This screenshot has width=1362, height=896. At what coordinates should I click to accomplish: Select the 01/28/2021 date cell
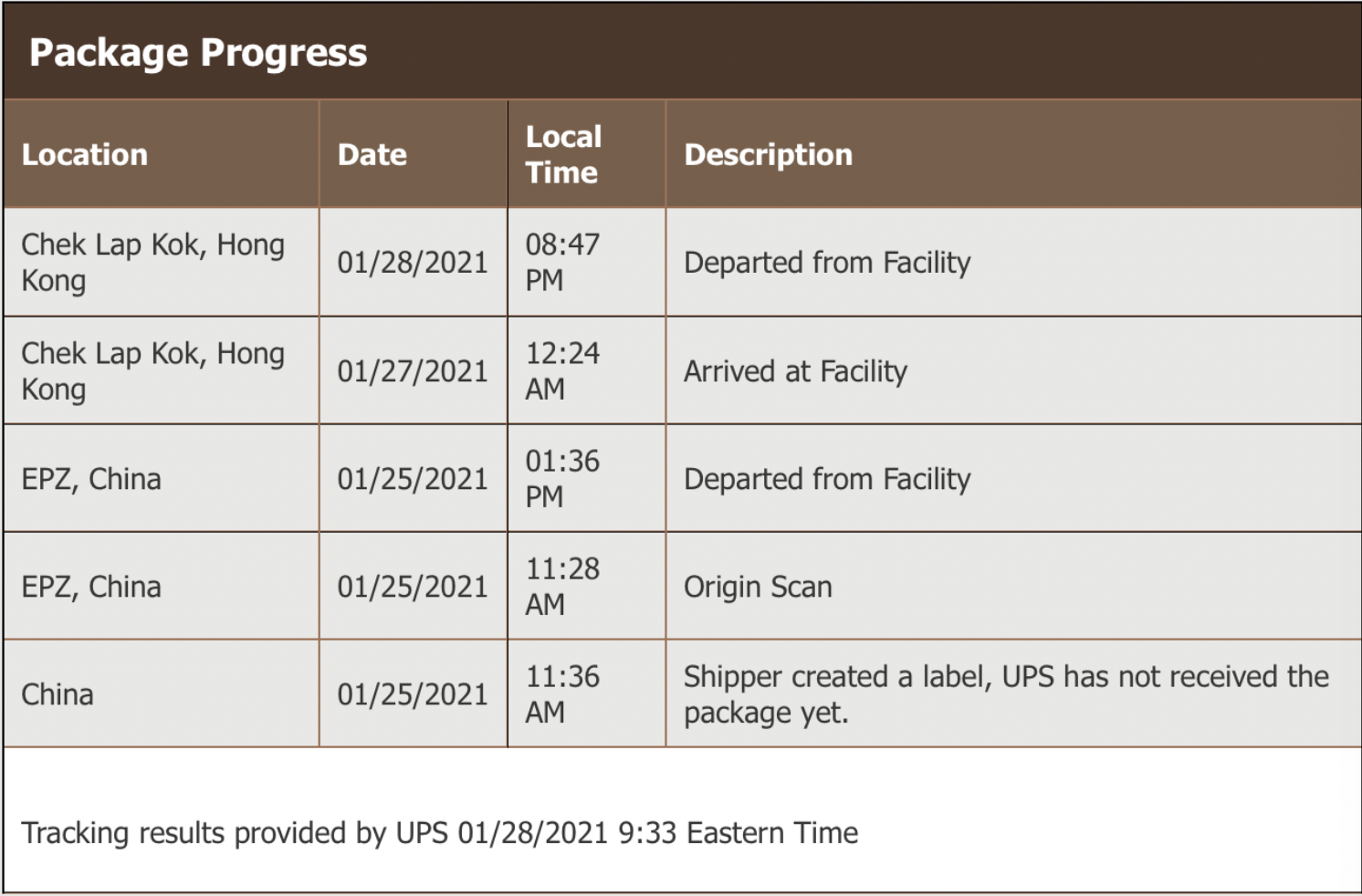click(413, 263)
